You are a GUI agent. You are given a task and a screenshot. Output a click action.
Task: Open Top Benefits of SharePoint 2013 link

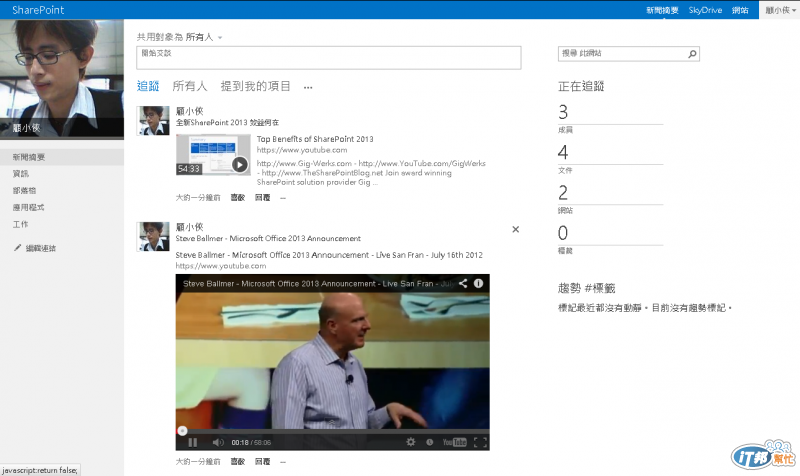(x=315, y=139)
